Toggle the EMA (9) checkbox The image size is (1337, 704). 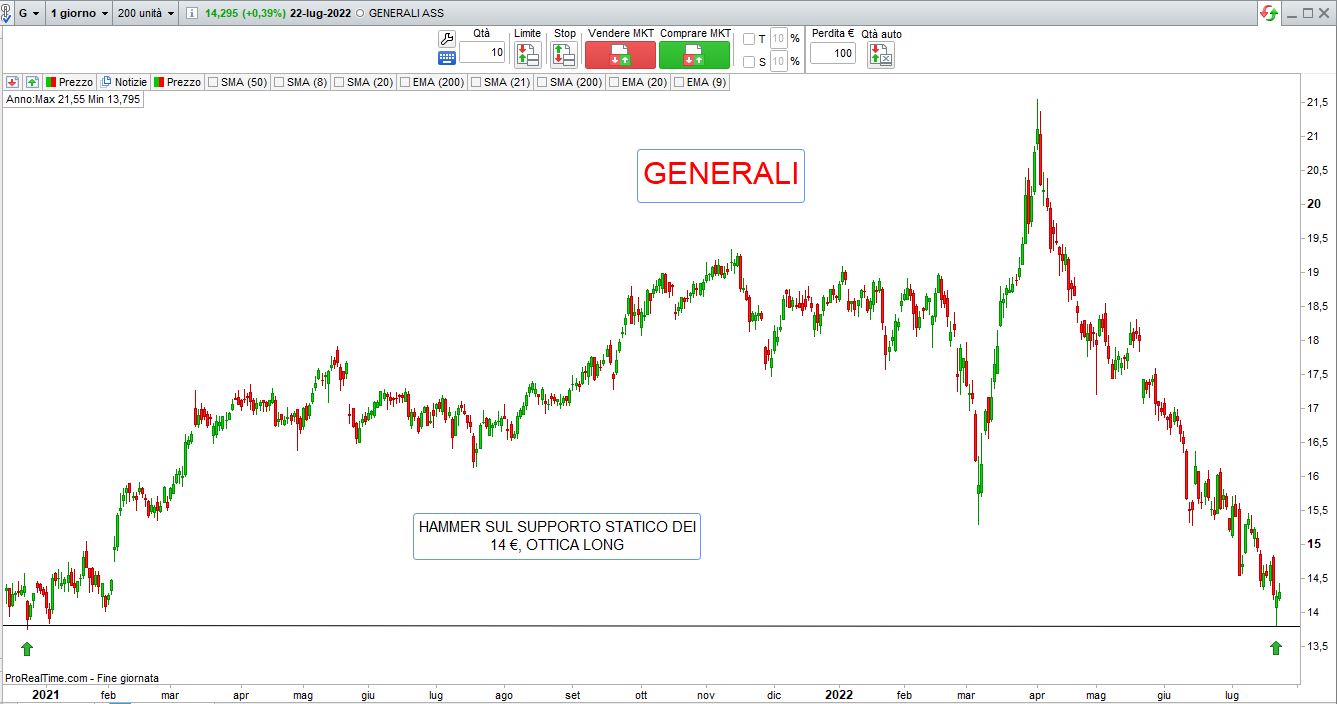[x=679, y=82]
